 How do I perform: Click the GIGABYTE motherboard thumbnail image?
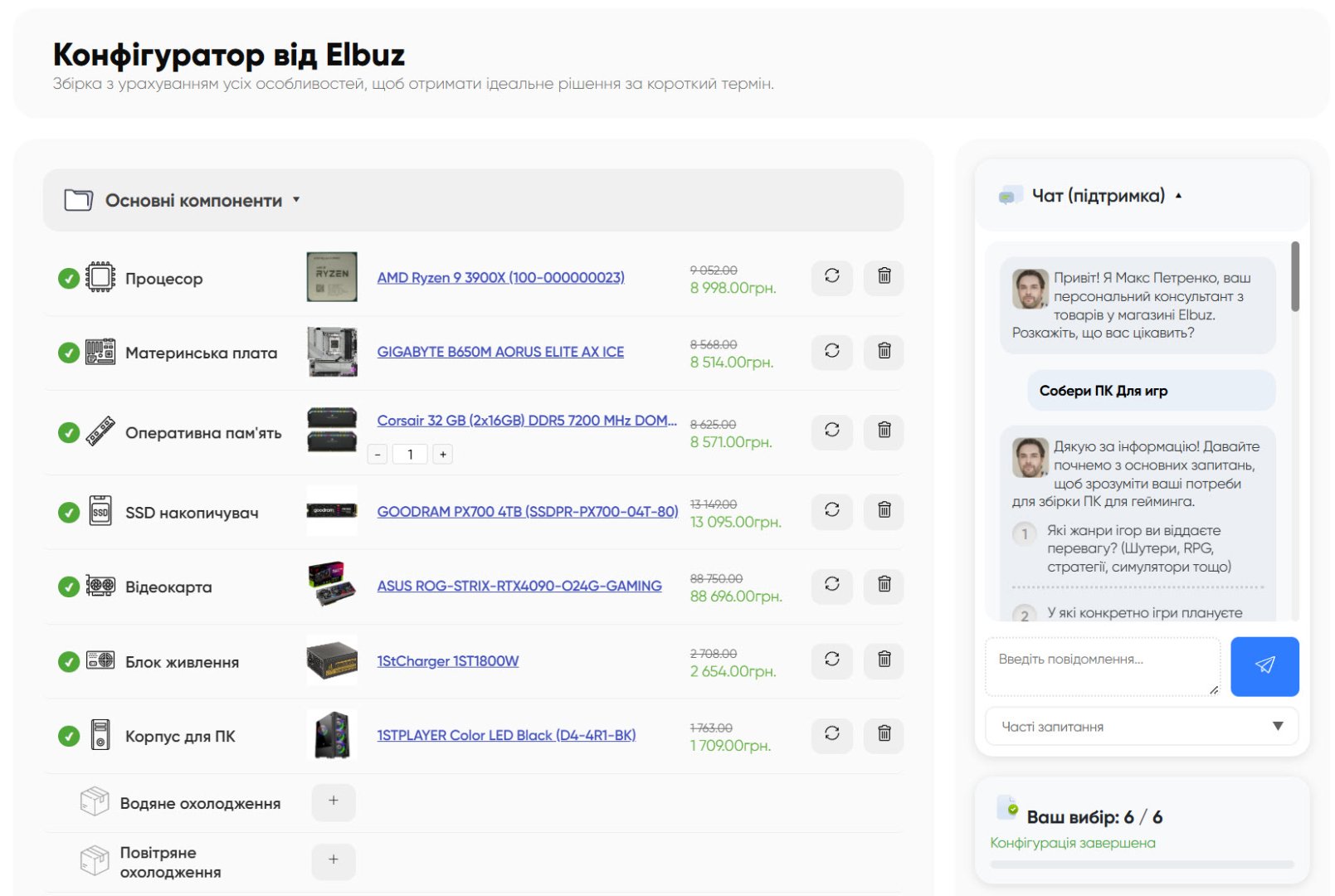(332, 352)
